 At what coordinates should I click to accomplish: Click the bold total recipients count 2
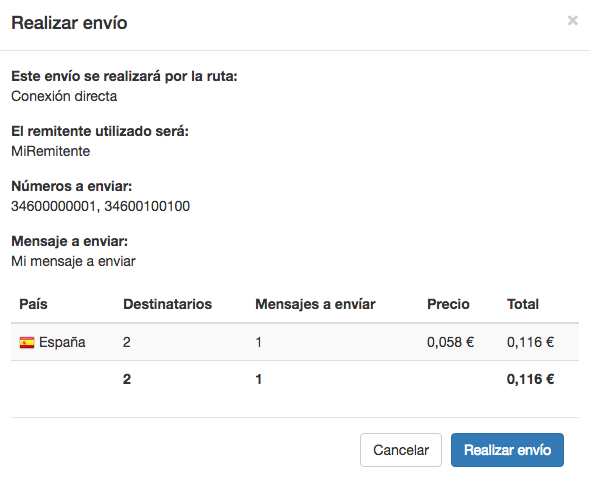127,379
